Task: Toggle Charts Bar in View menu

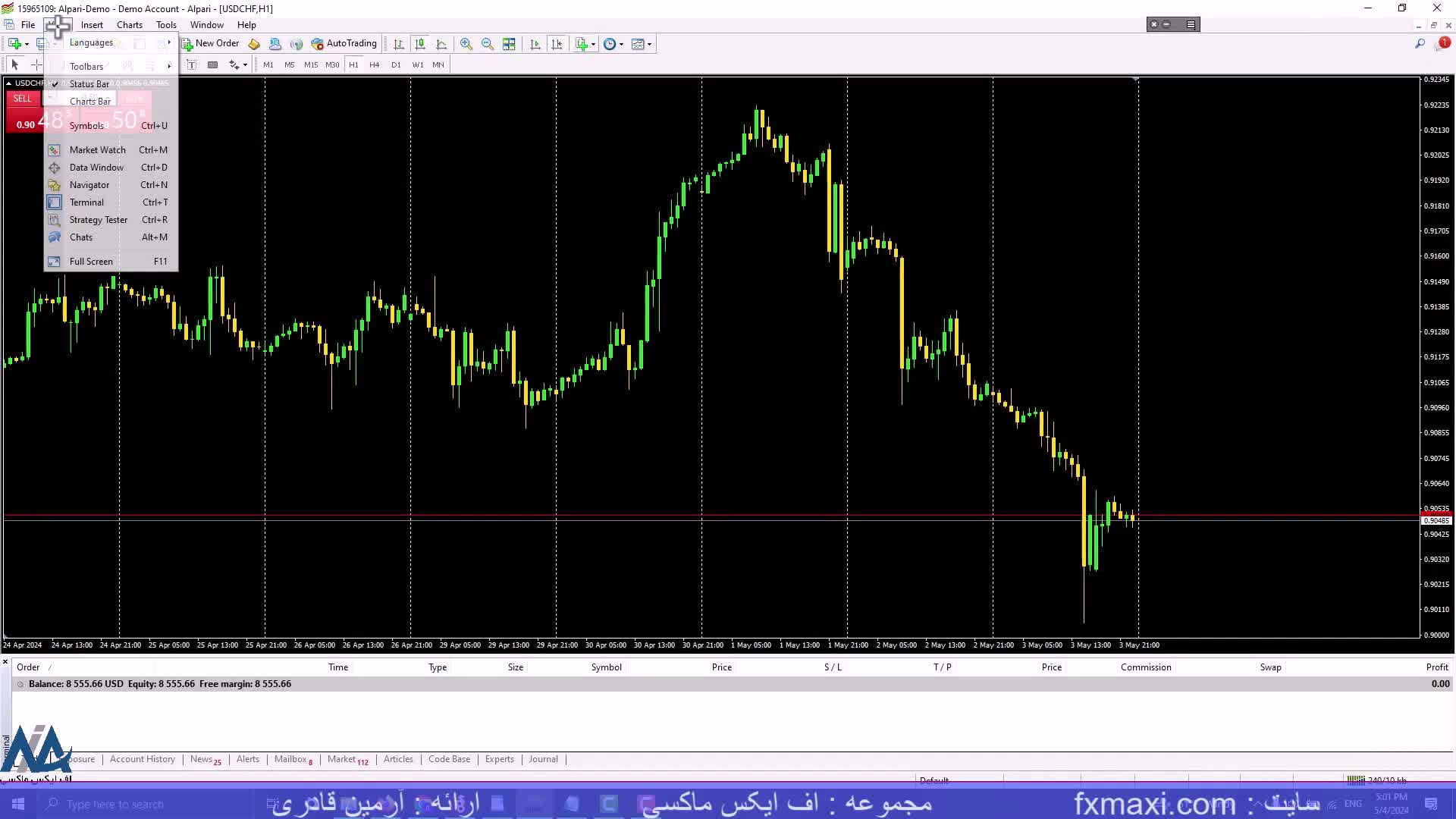Action: point(89,102)
